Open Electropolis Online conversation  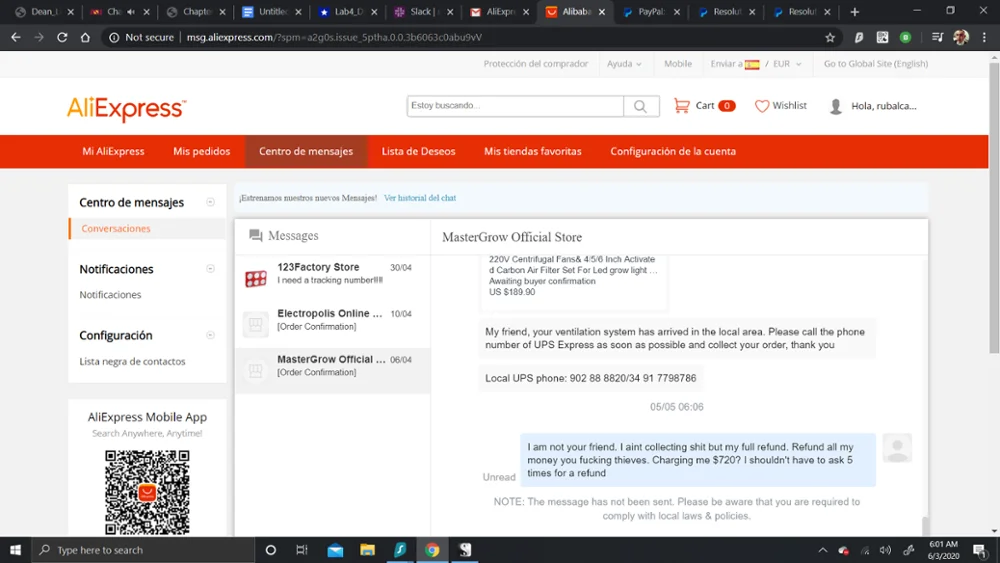coord(332,324)
